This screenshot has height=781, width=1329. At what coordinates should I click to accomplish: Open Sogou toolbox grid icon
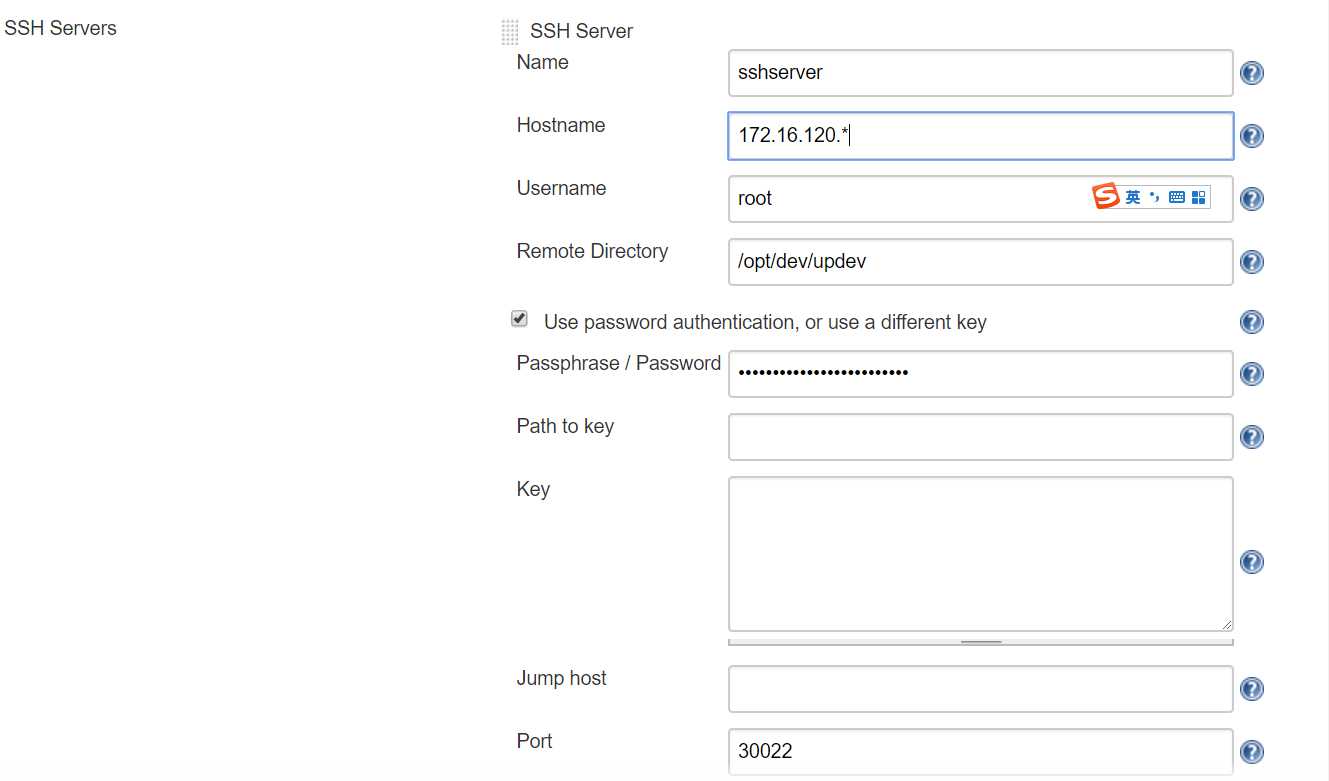[x=1199, y=198]
